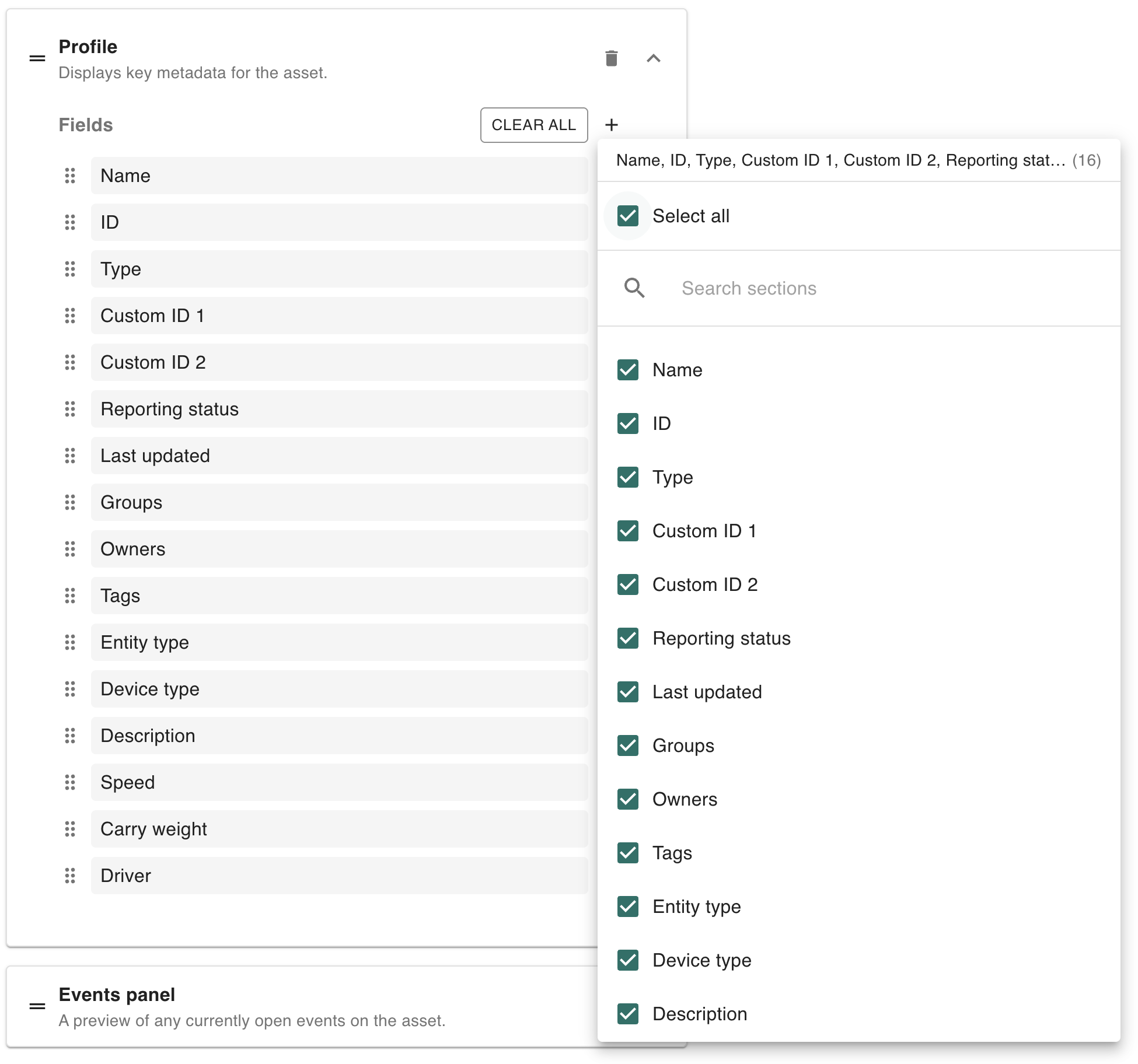Screen dimensions: 1138x1064
Task: Uncheck the Last updated checkbox
Action: click(628, 692)
